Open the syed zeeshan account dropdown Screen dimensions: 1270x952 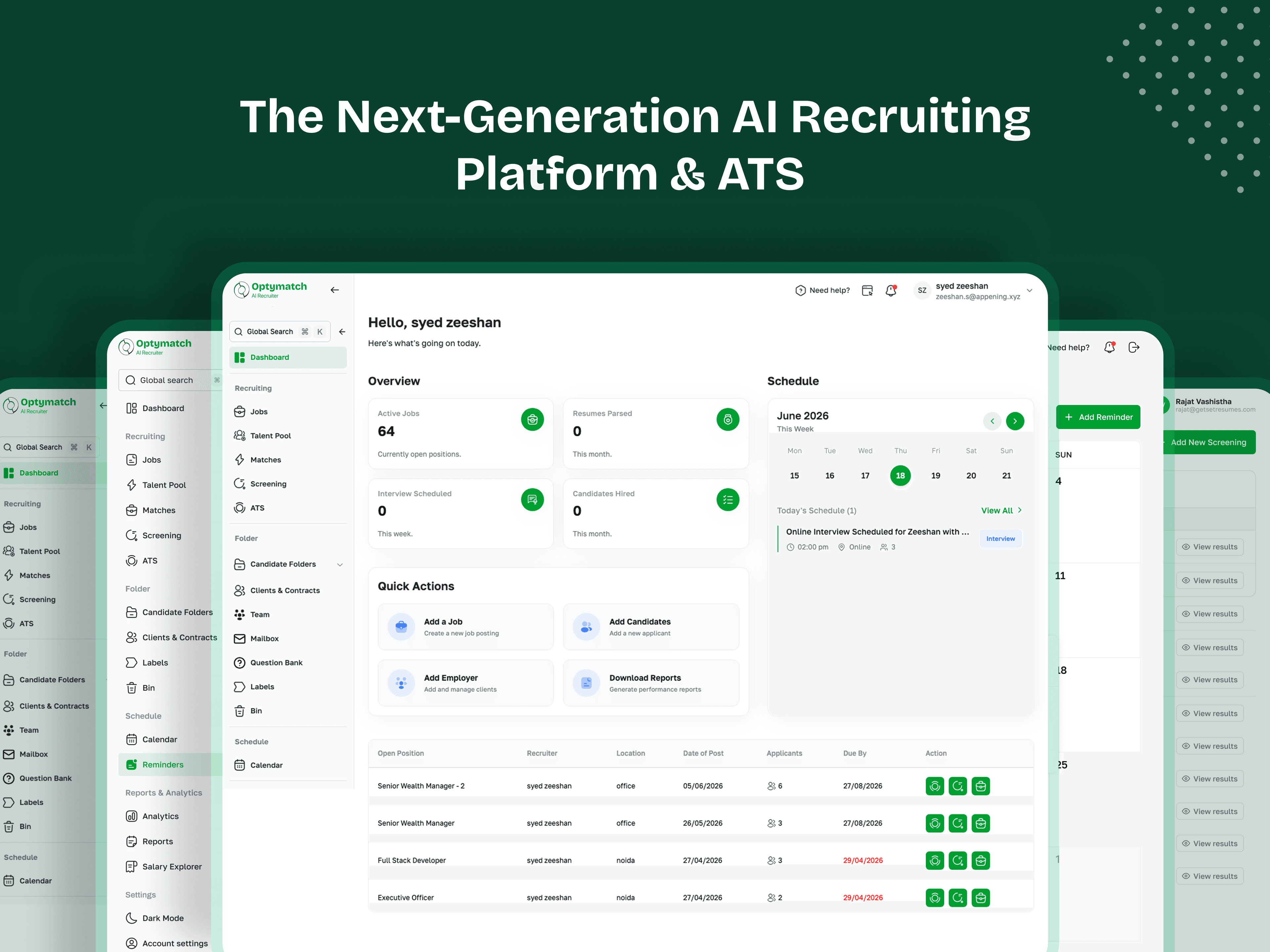[x=1030, y=290]
